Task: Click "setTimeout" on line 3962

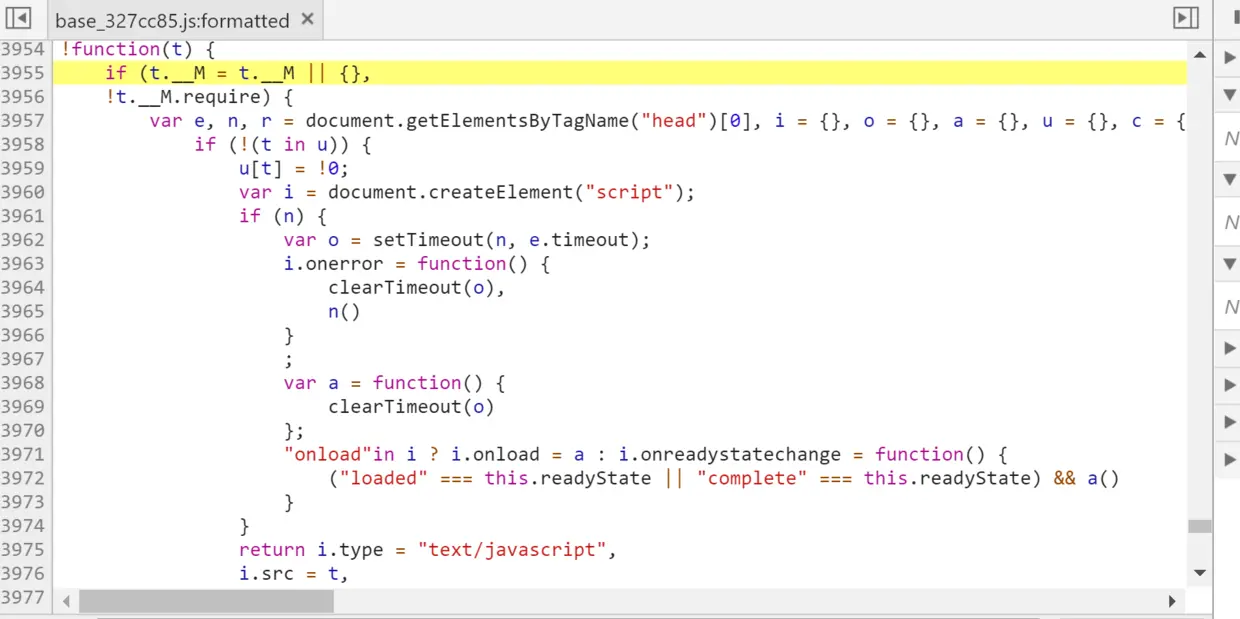Action: pos(429,239)
